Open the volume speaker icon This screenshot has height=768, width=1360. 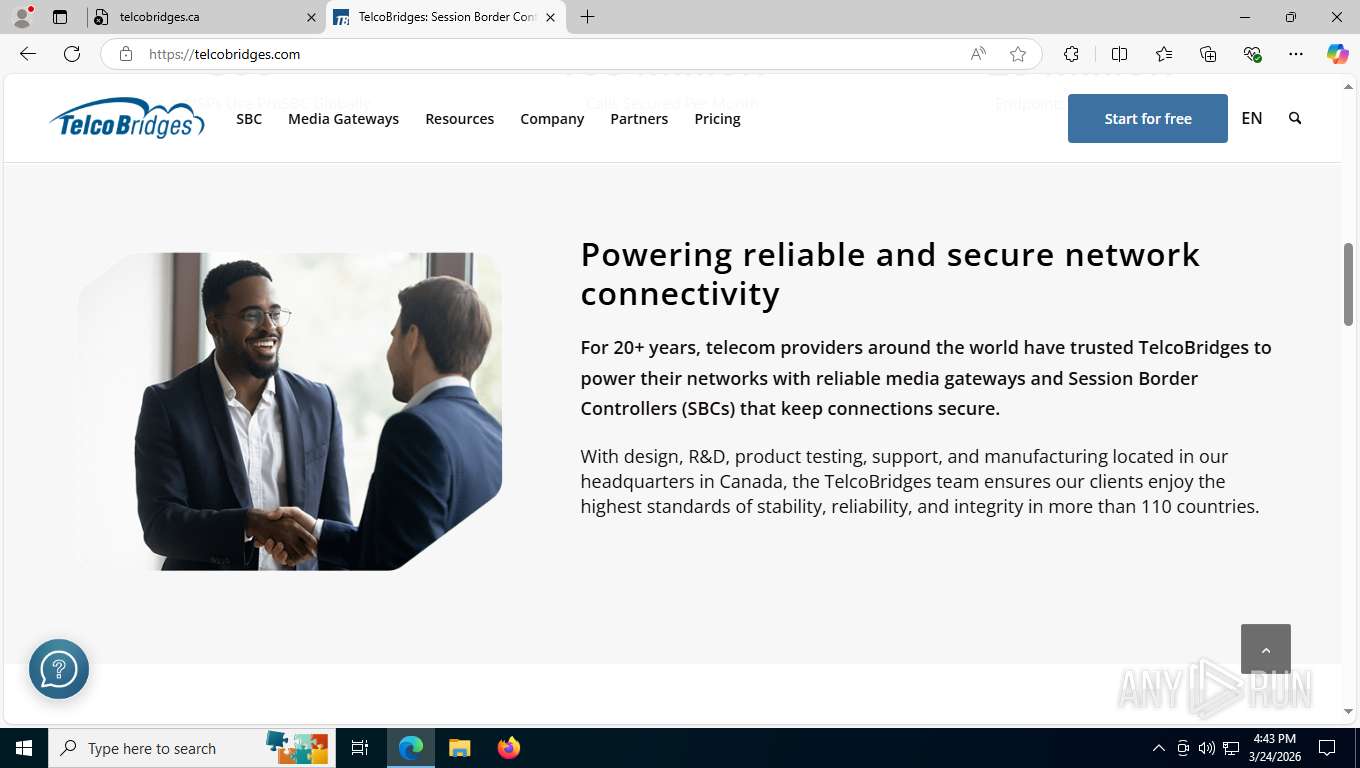click(x=1206, y=748)
